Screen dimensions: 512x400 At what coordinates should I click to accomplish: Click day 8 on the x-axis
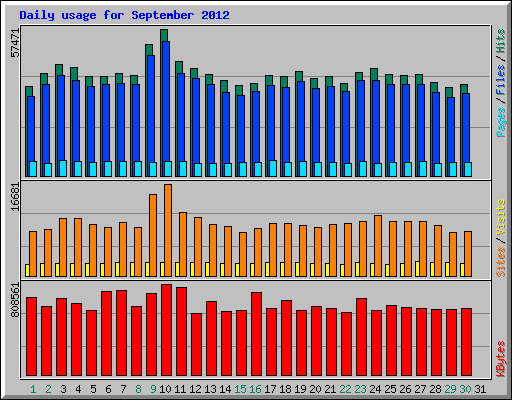coord(138,389)
